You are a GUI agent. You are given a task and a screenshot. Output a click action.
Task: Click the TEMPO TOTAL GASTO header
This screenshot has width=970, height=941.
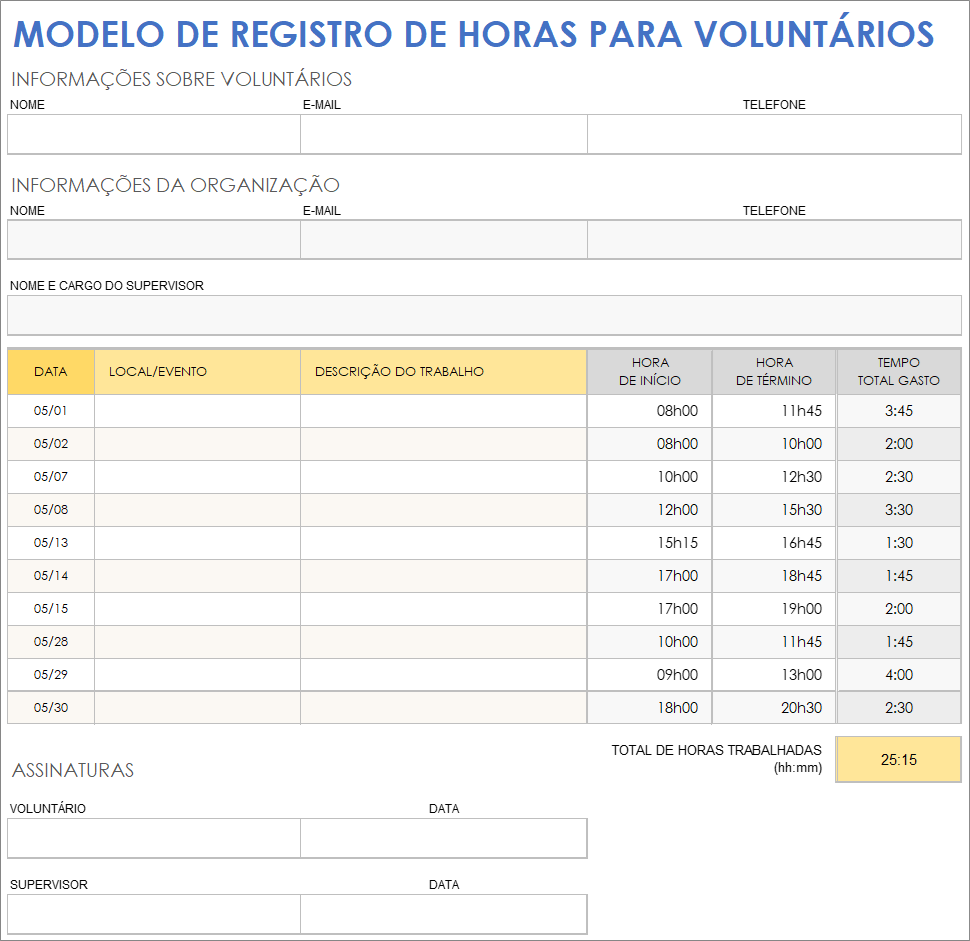pyautogui.click(x=898, y=371)
